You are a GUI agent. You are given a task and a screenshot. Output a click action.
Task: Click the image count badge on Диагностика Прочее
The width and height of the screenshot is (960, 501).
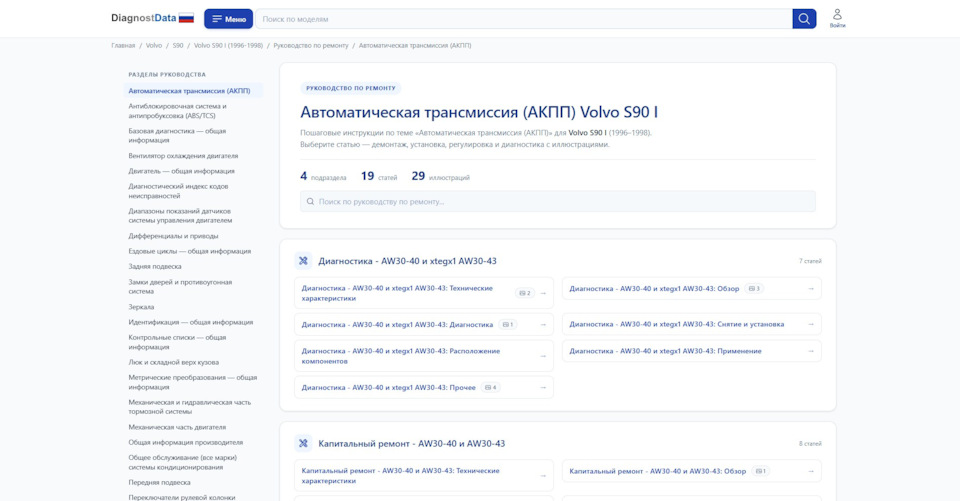coord(490,387)
